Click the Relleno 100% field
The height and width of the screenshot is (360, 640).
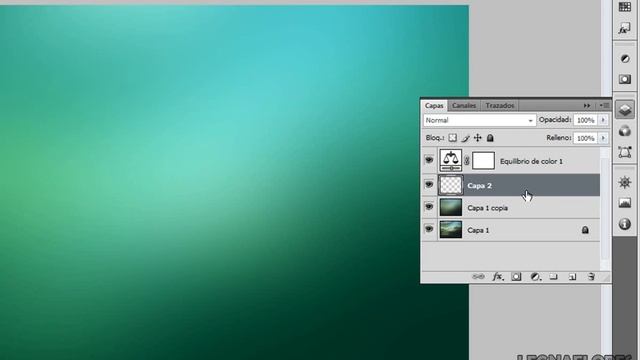[586, 138]
